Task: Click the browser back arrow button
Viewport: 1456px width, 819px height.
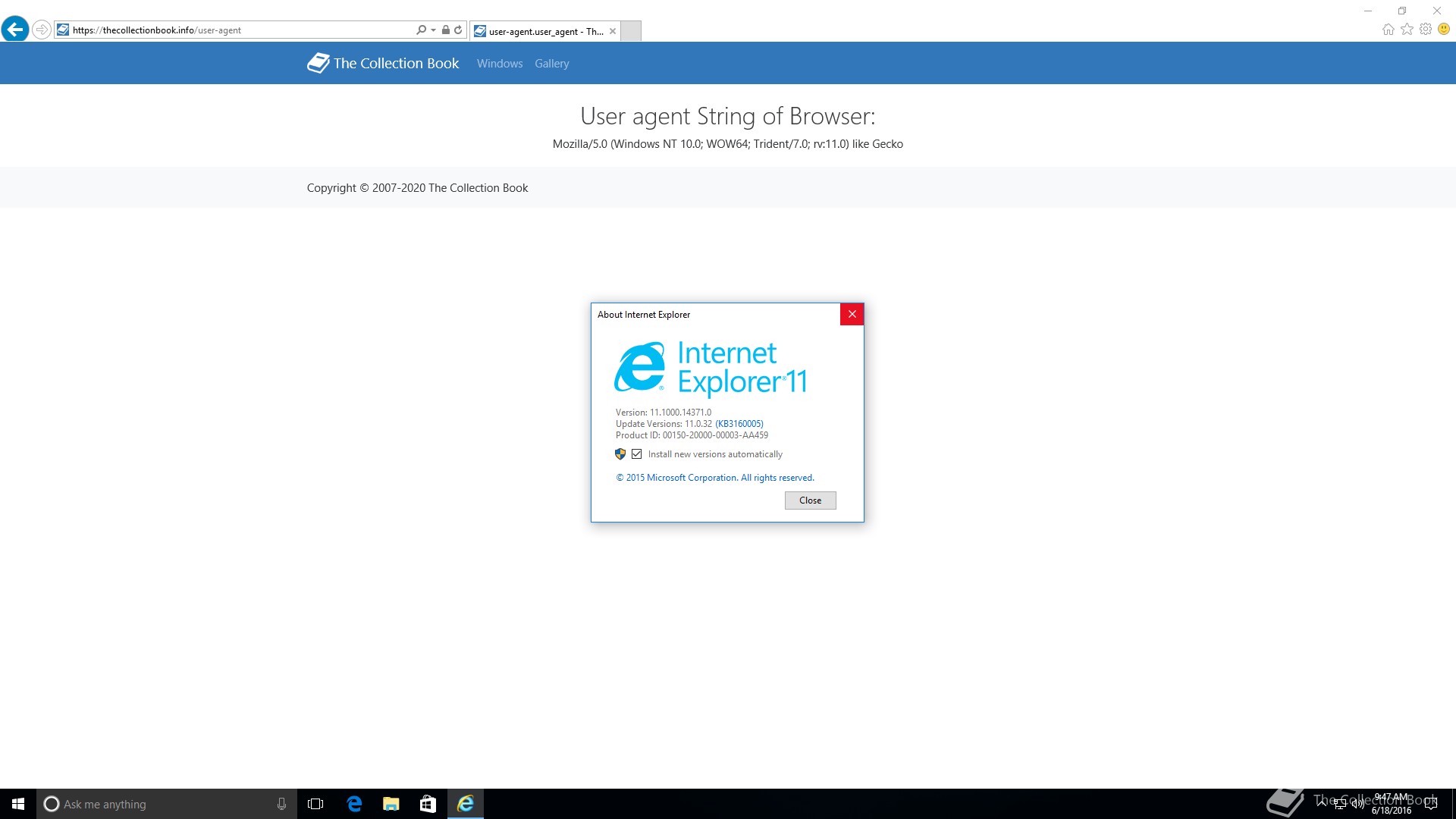Action: click(15, 30)
